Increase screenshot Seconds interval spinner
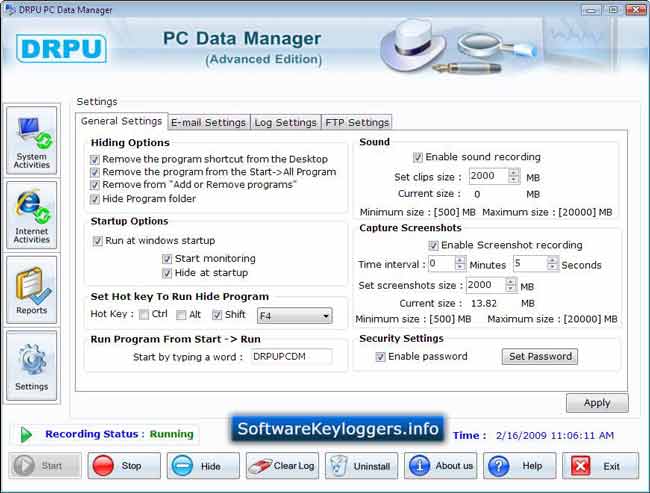This screenshot has width=650, height=493. pos(552,260)
